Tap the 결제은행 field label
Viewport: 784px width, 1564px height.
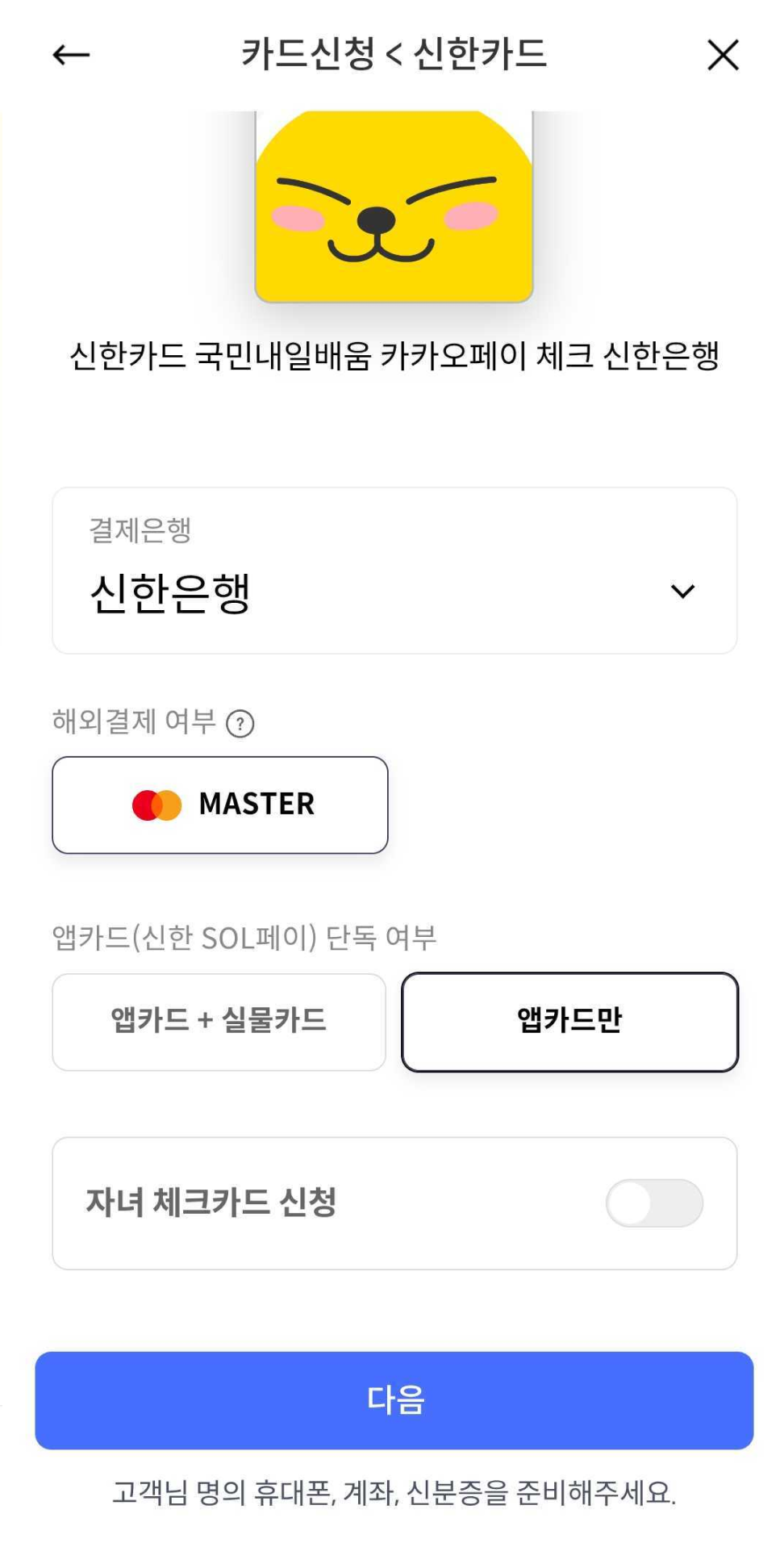point(140,530)
